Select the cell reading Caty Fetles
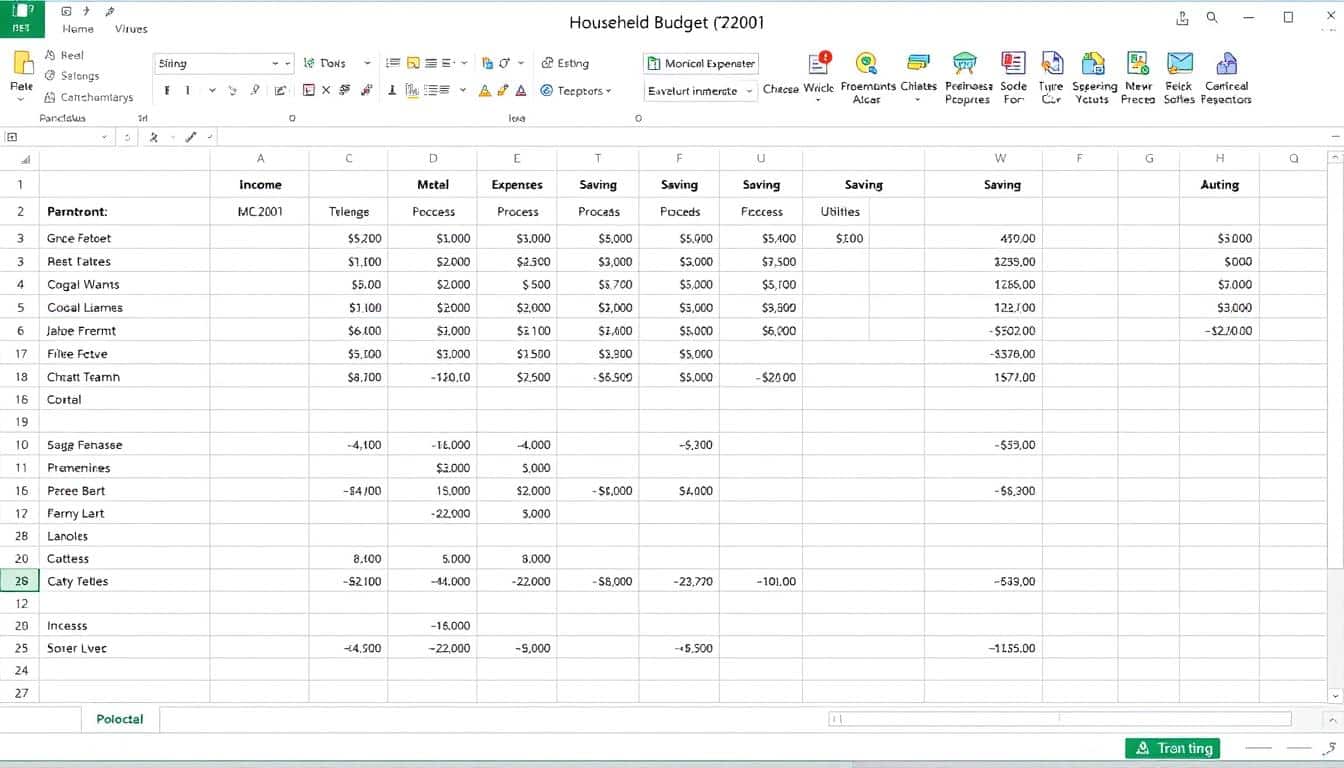Screen dimensions: 1344x768 coord(125,581)
